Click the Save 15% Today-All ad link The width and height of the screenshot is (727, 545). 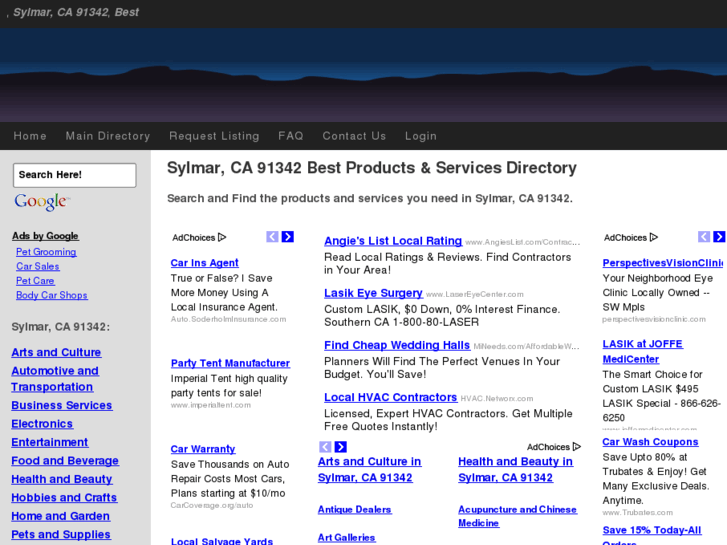point(652,530)
